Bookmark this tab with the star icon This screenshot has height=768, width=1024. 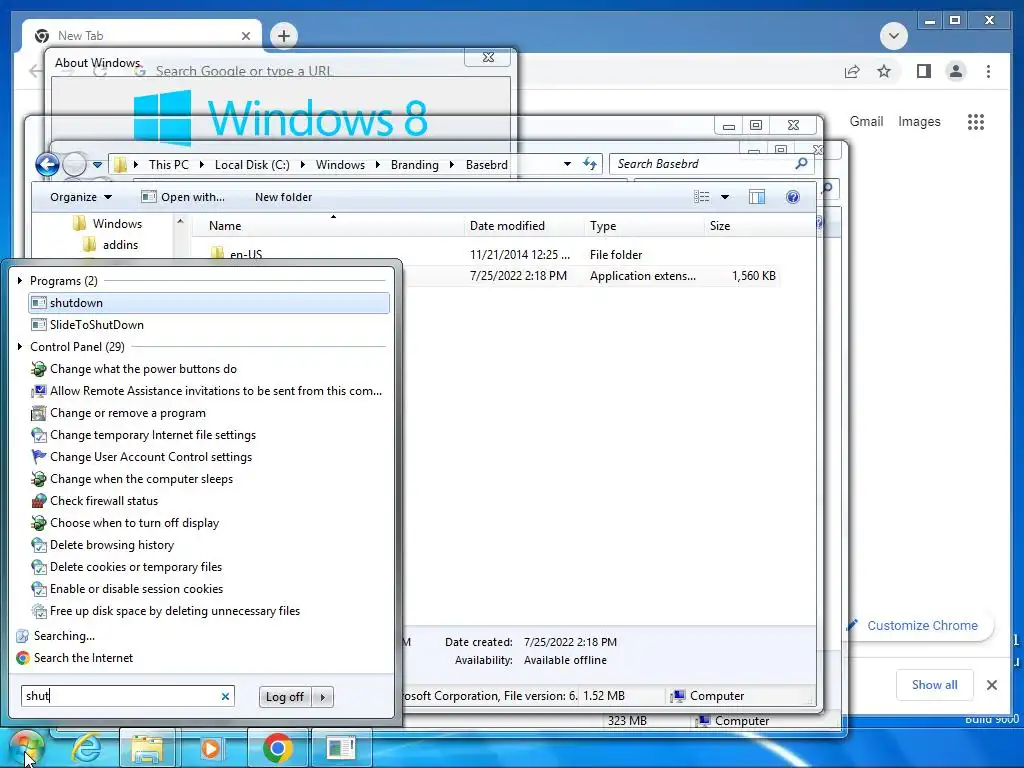[884, 71]
